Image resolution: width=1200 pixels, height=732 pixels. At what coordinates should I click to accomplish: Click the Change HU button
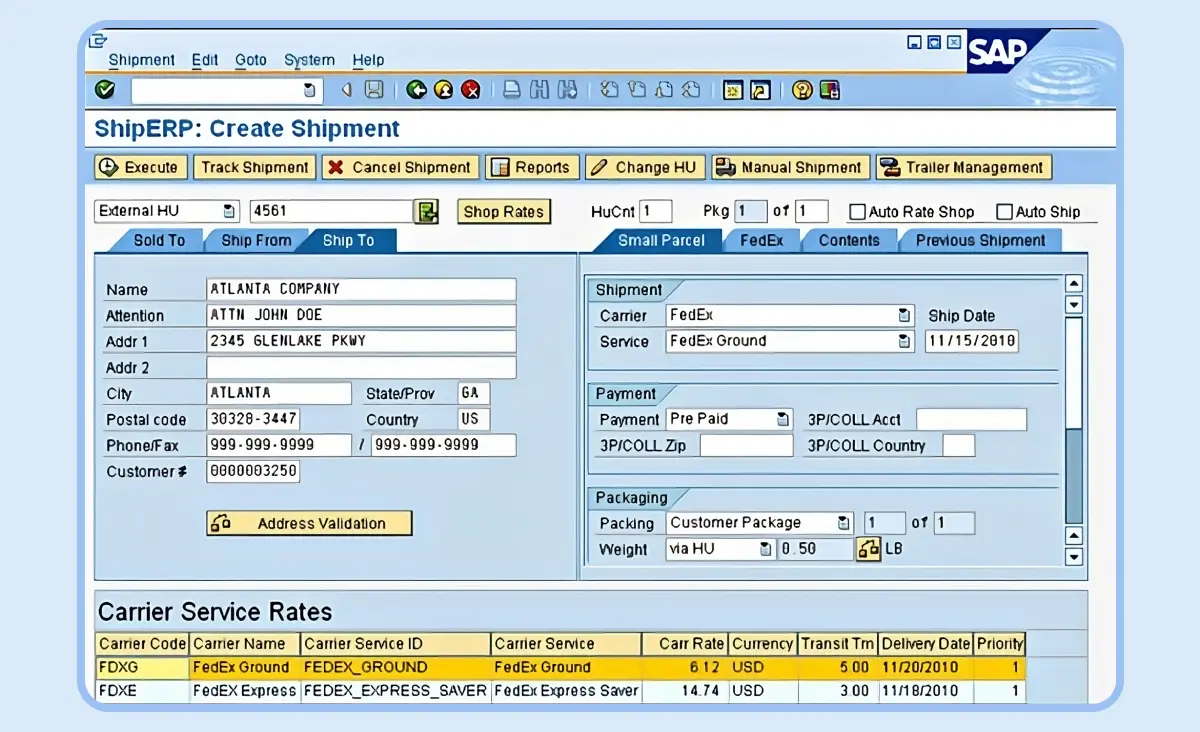click(645, 167)
